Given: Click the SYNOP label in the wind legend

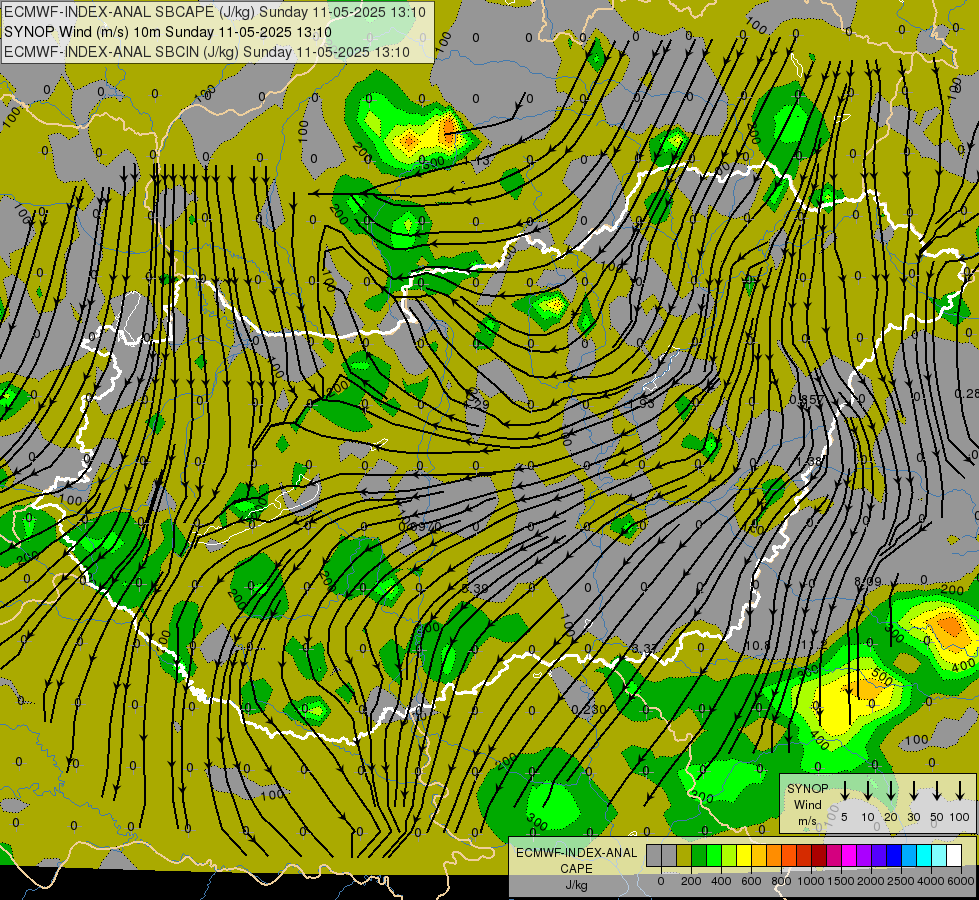Looking at the screenshot, I should [x=807, y=788].
